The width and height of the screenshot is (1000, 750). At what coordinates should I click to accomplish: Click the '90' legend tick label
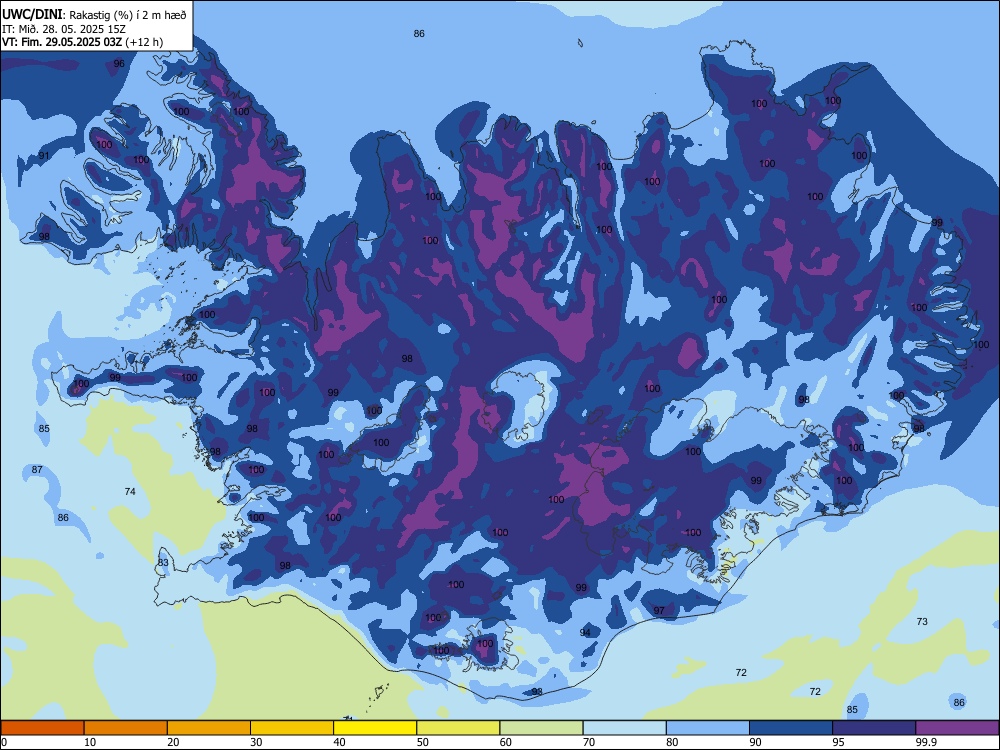pos(756,742)
